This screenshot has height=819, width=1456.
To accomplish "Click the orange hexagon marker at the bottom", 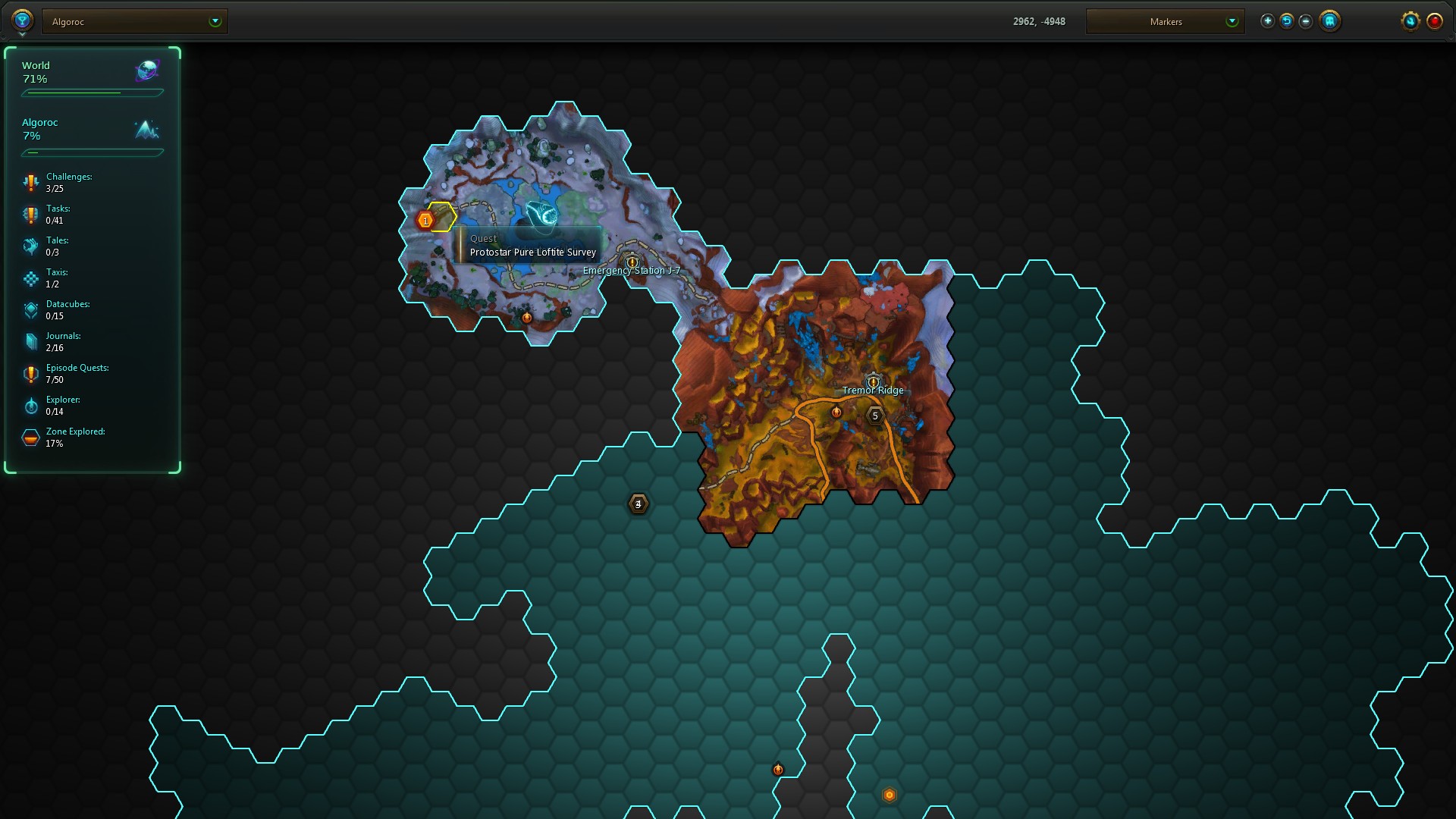I will point(890,795).
